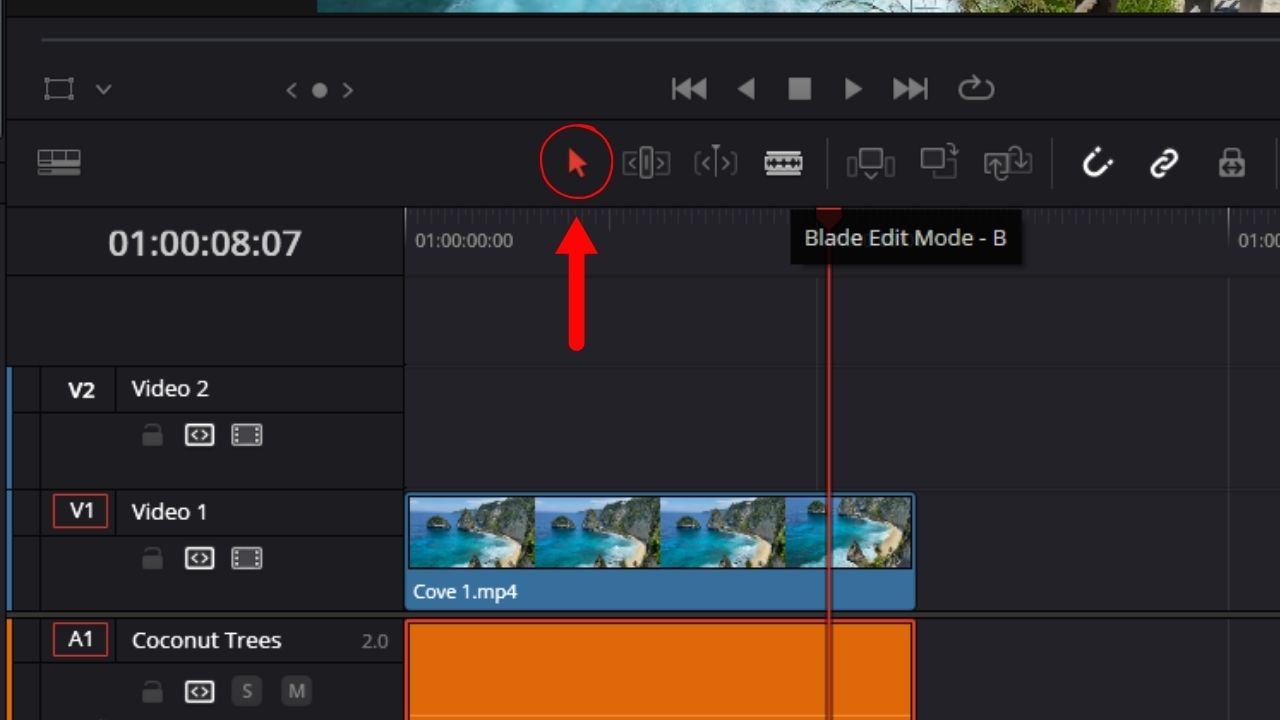Click the V1 destination button

80,511
